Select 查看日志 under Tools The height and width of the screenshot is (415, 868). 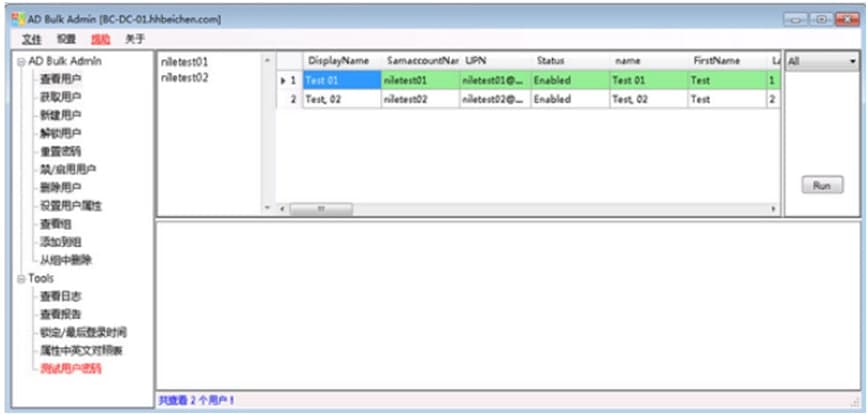click(60, 297)
